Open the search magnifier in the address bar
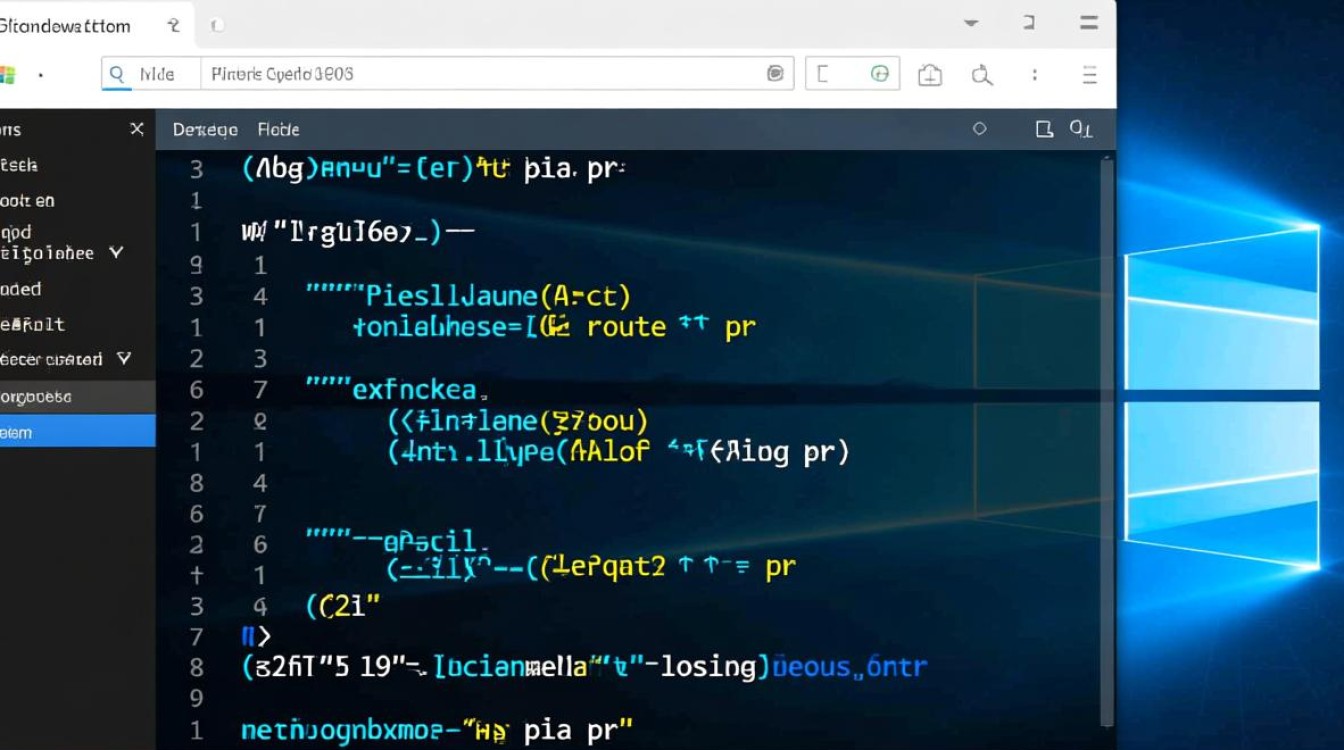 (117, 74)
